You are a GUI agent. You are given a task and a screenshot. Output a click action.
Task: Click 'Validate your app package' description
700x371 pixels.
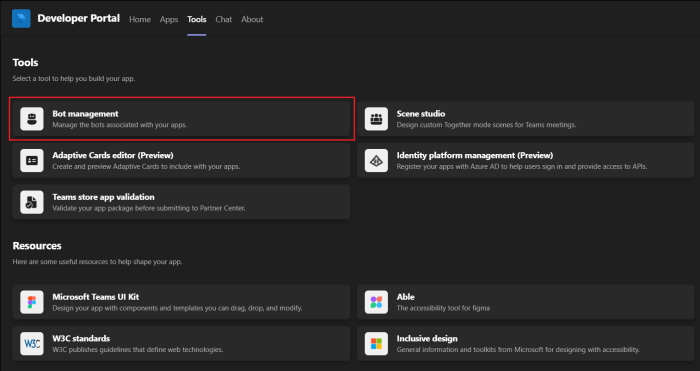[149, 208]
